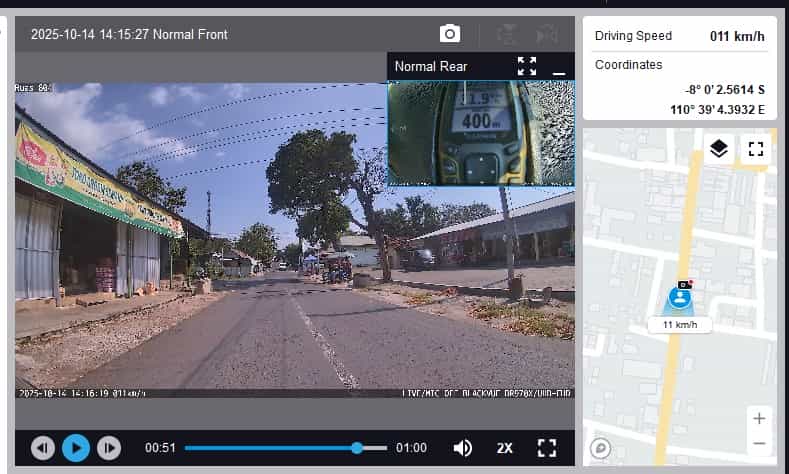Image resolution: width=789 pixels, height=474 pixels.
Task: Change the 2X playback speed
Action: click(505, 447)
